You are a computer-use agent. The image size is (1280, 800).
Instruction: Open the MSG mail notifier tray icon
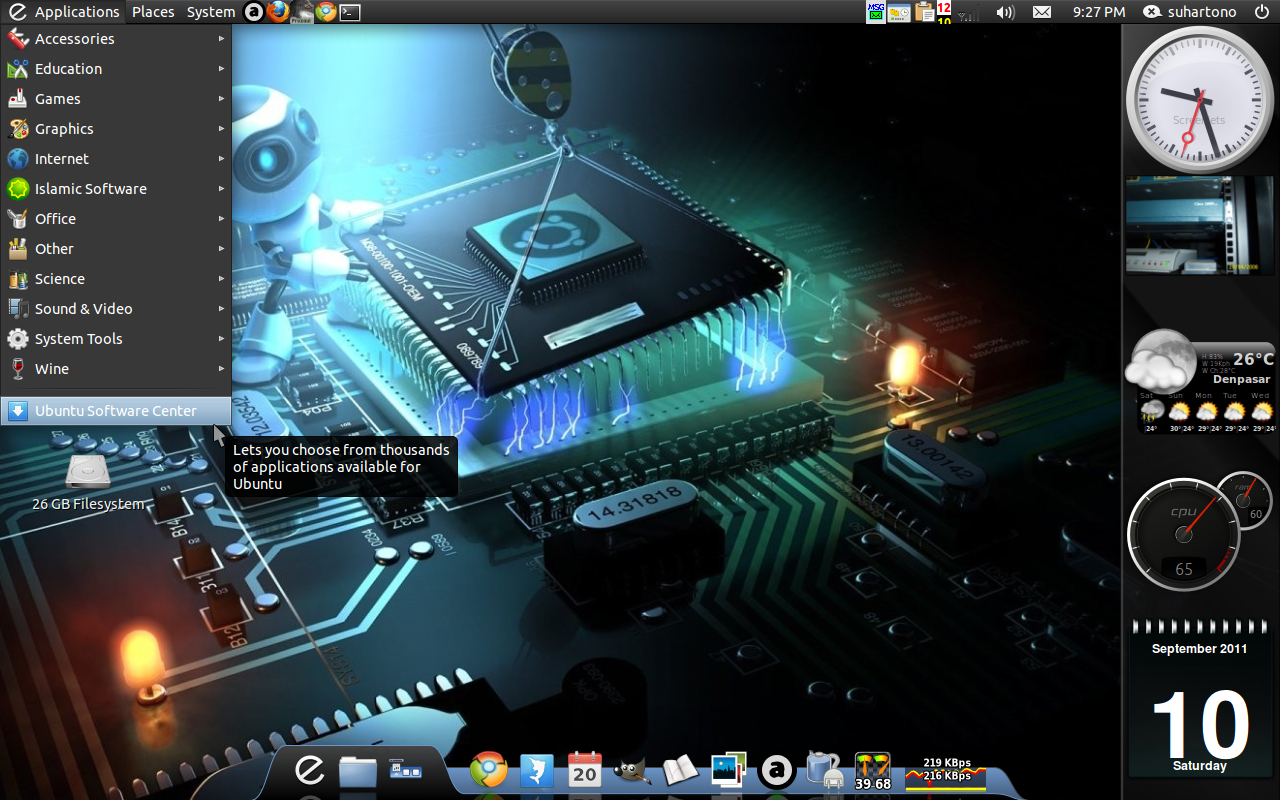pyautogui.click(x=876, y=12)
